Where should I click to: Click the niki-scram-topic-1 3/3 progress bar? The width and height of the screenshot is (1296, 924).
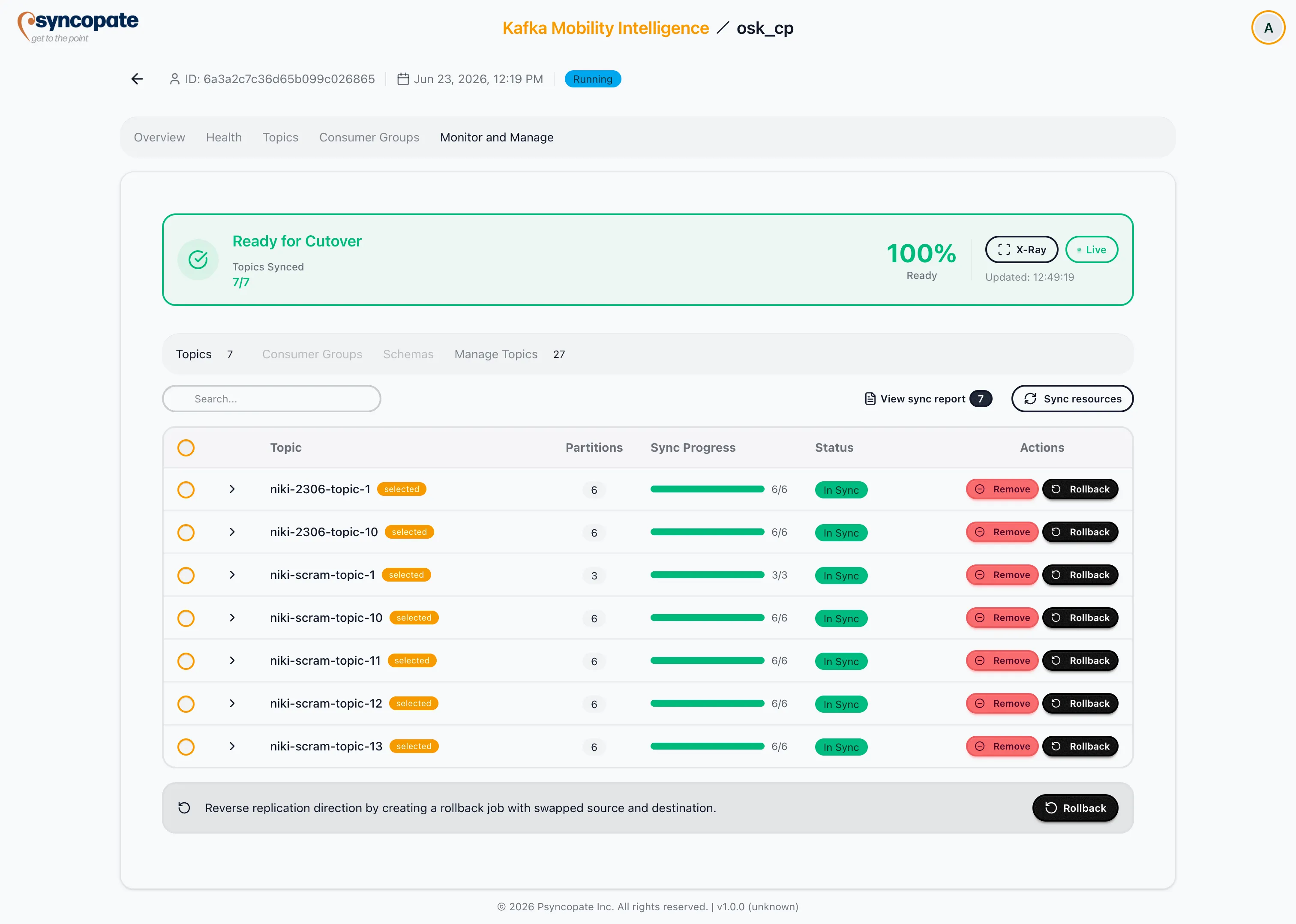coord(707,575)
